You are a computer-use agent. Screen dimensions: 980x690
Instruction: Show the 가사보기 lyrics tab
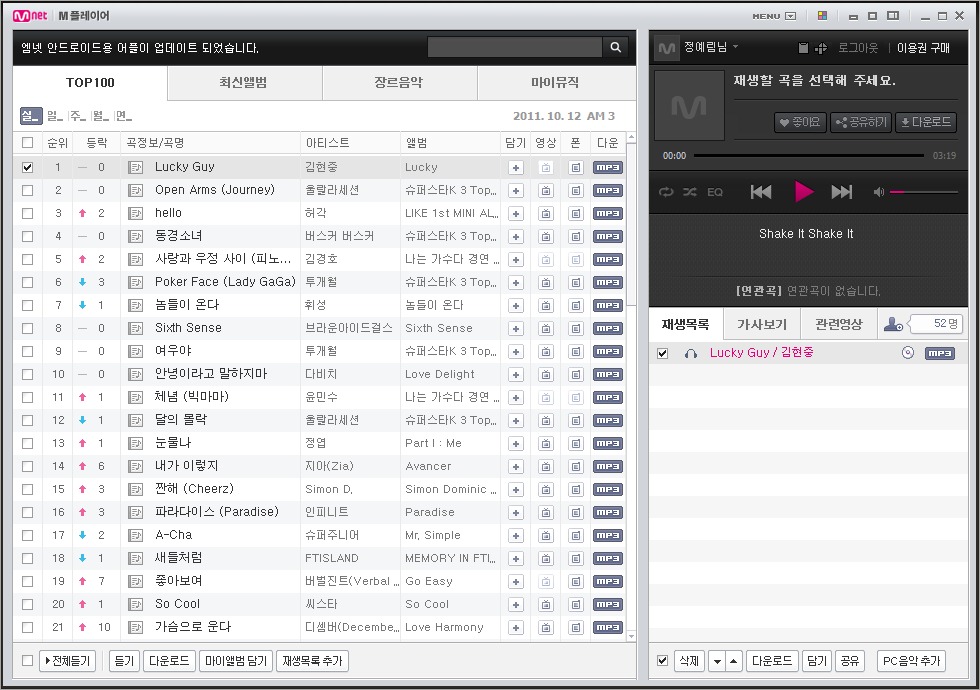pyautogui.click(x=761, y=324)
